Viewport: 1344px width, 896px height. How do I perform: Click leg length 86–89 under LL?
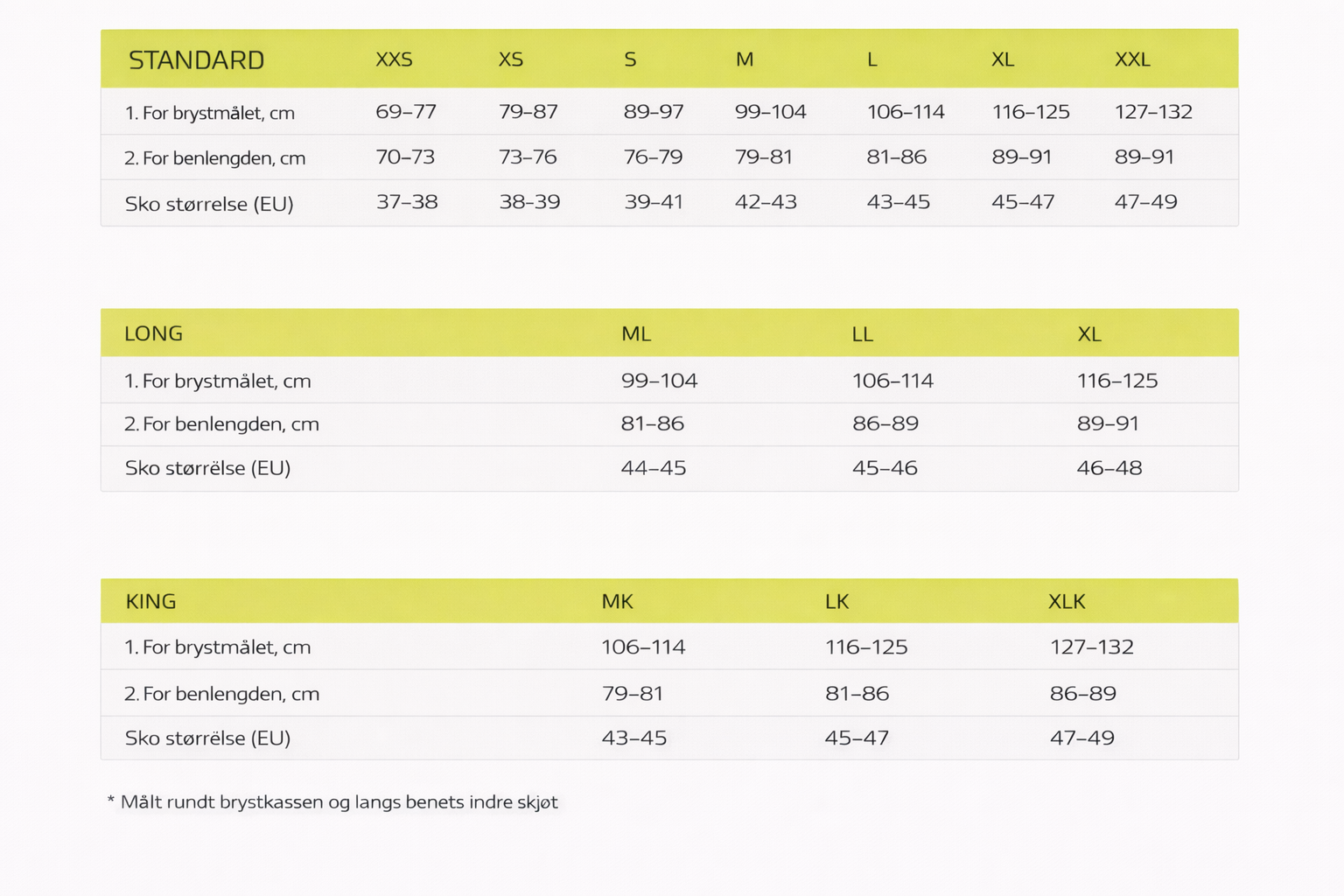tap(885, 423)
